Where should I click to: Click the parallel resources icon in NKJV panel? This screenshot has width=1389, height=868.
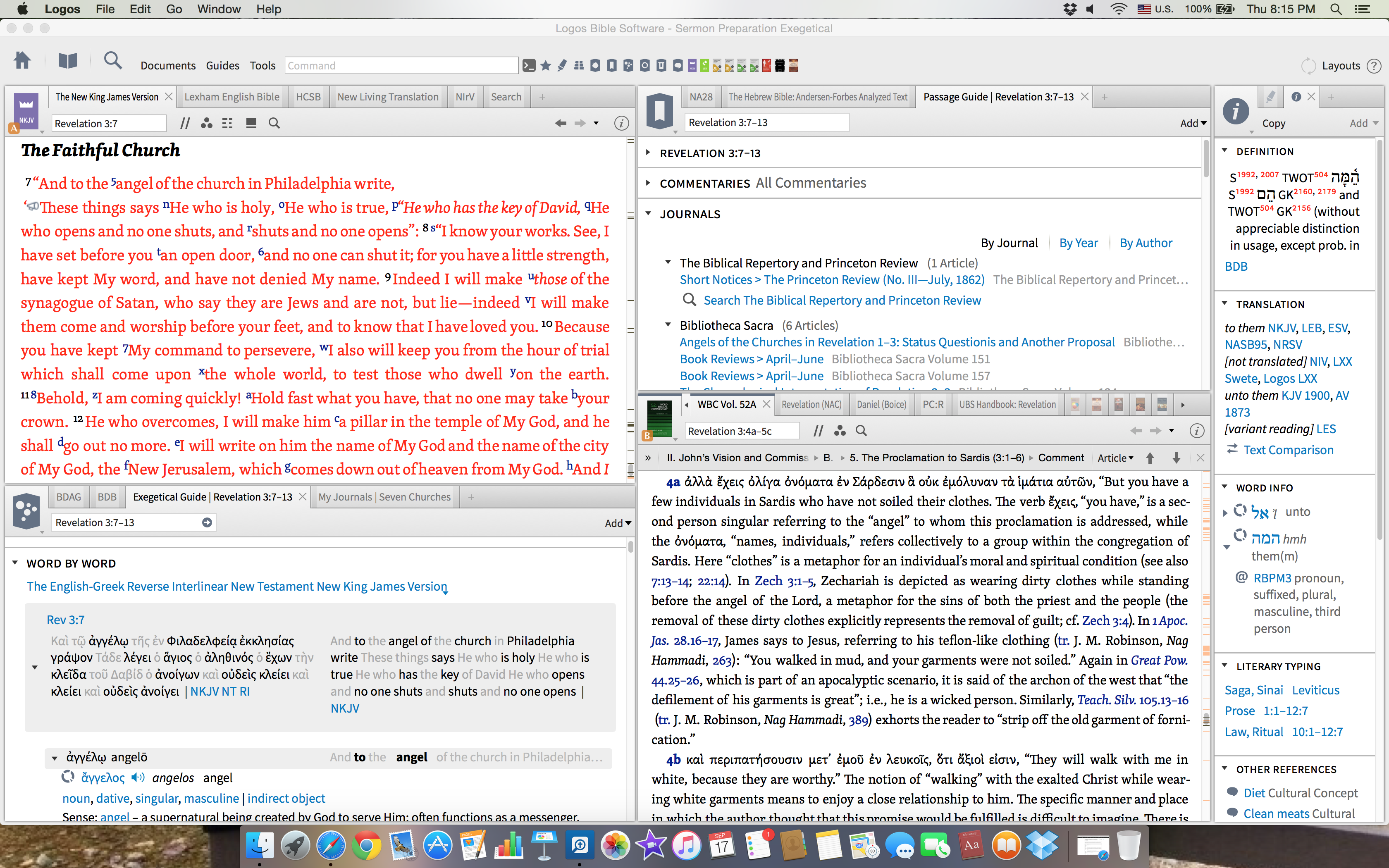click(x=184, y=123)
